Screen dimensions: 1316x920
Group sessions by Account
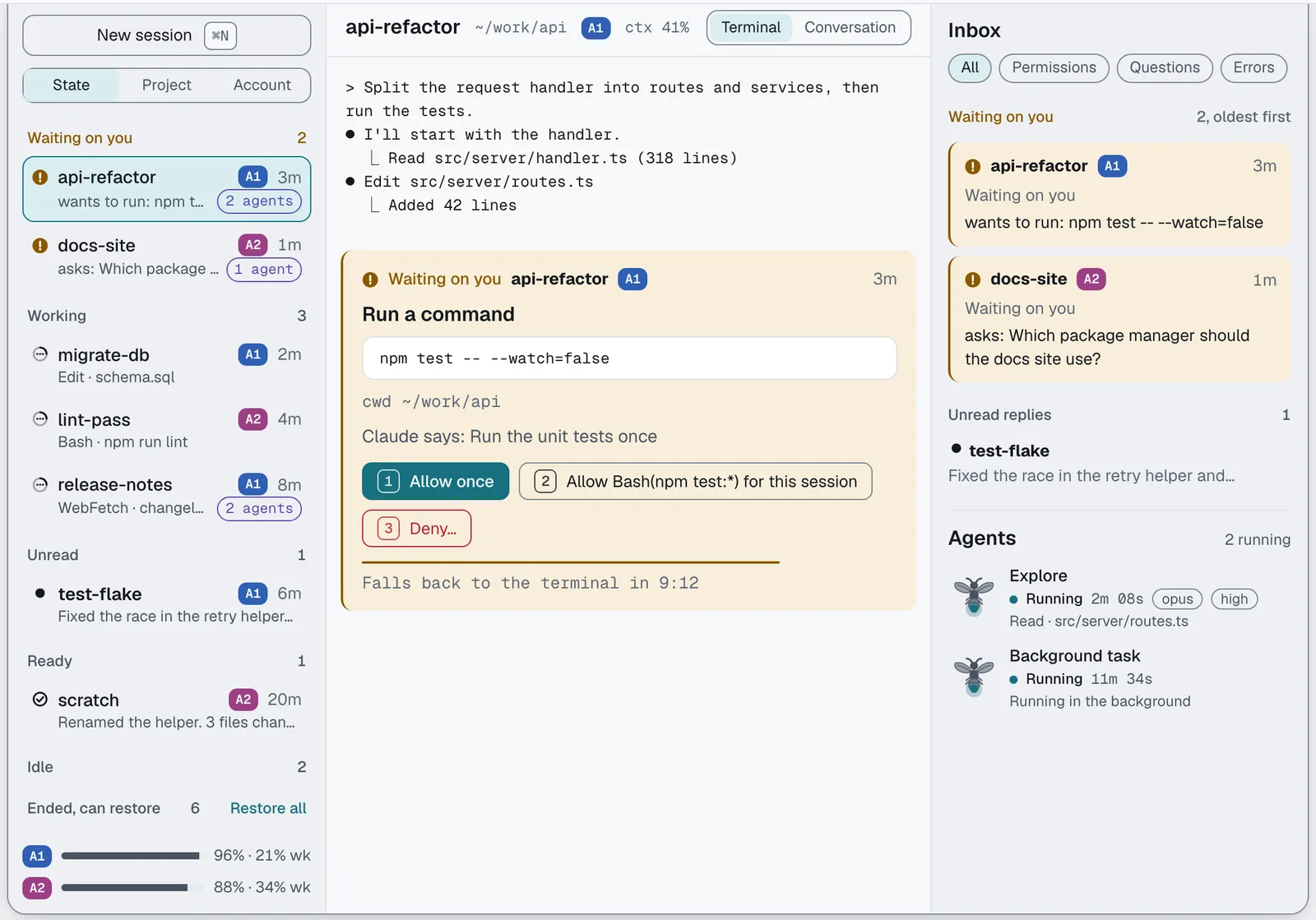(262, 86)
